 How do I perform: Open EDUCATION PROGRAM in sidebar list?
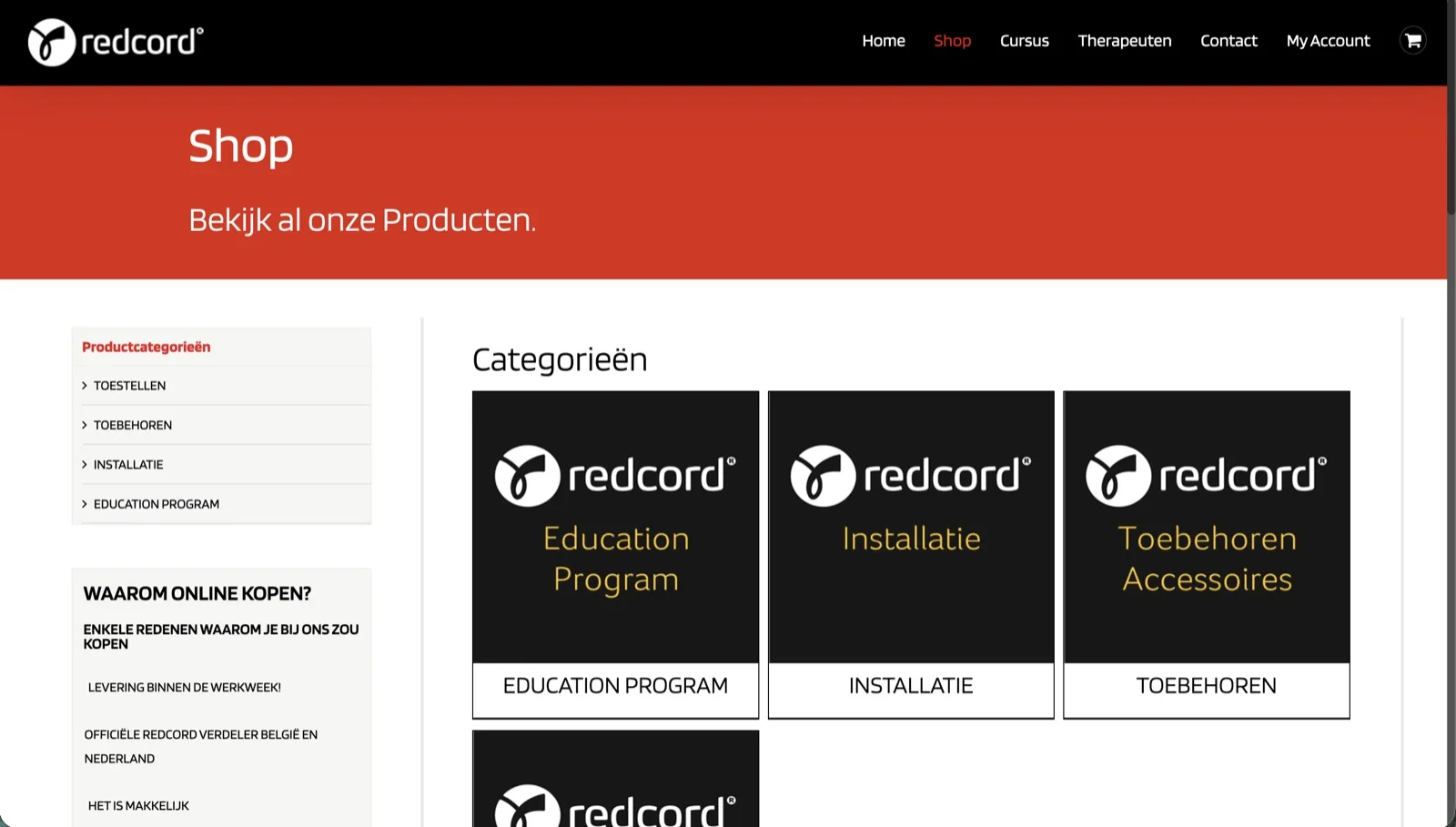(157, 504)
